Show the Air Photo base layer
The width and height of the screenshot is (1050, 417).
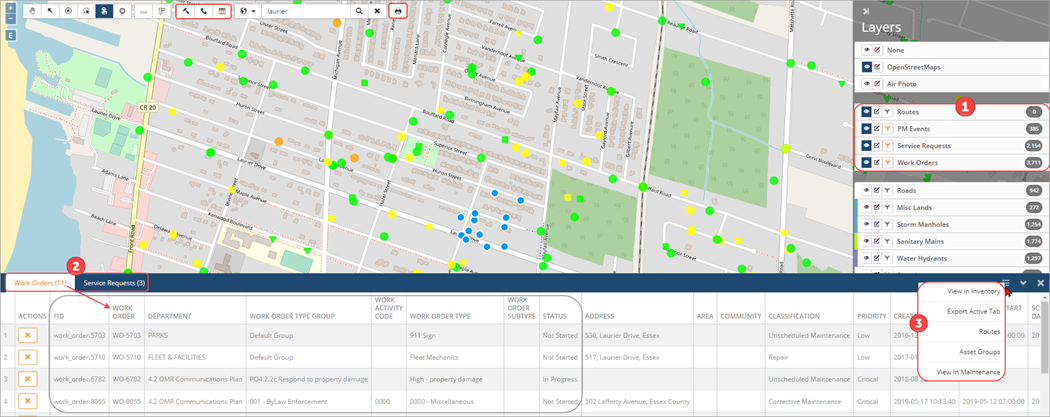click(x=866, y=84)
